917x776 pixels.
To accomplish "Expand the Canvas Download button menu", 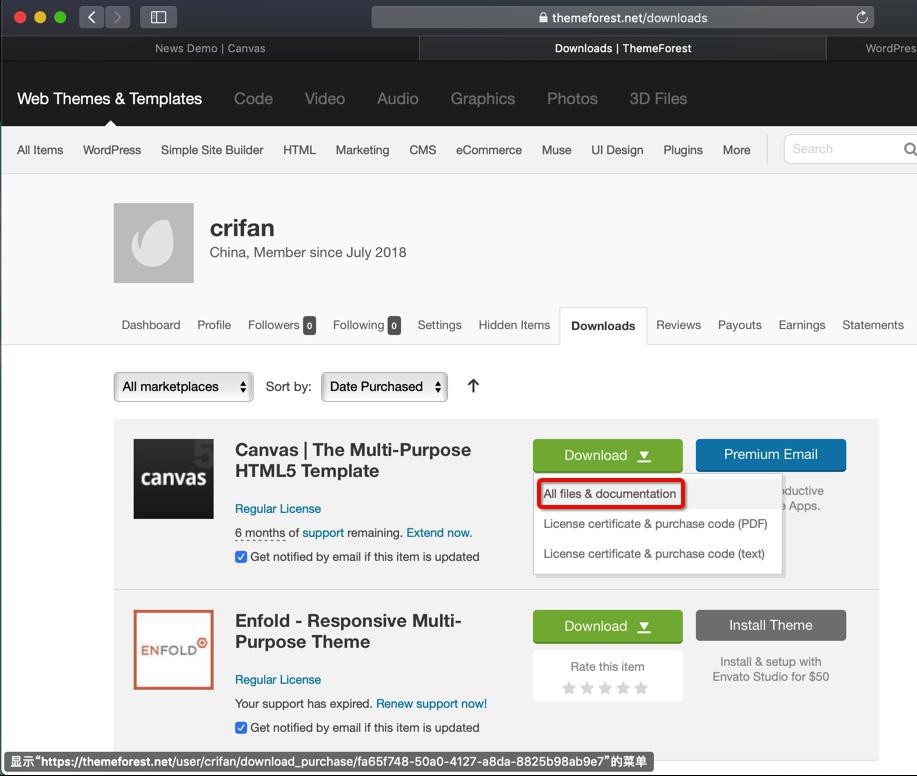I will tap(608, 456).
